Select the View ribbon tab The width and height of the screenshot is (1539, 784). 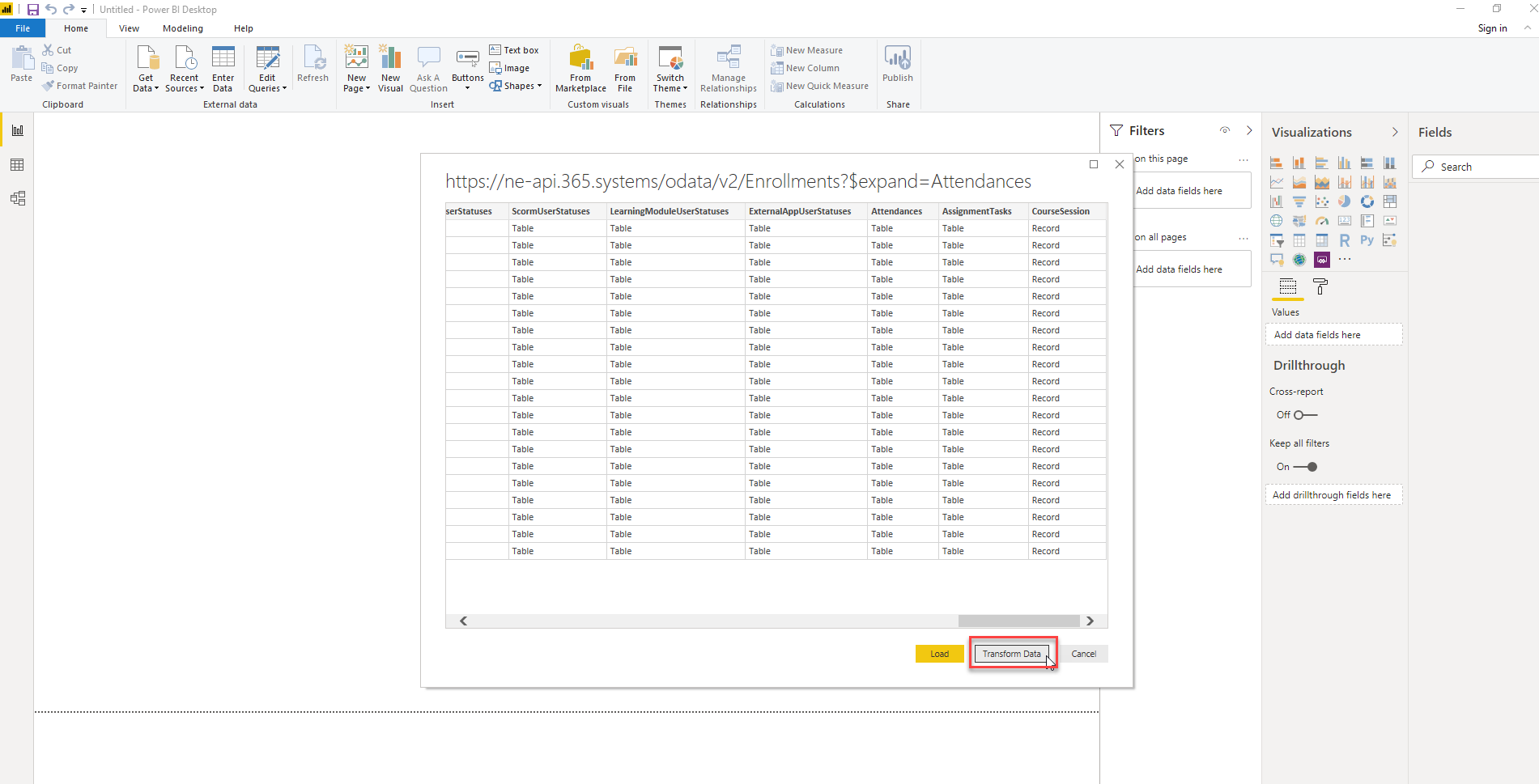click(129, 28)
